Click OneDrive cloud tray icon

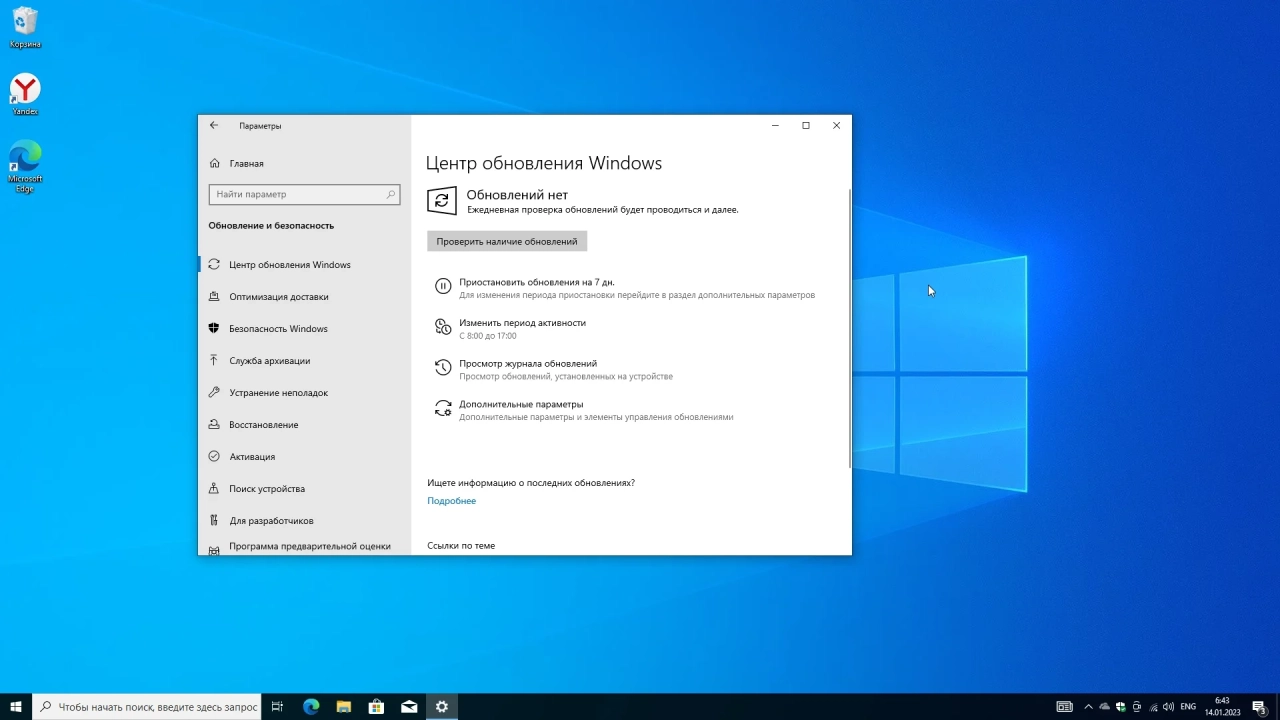(1105, 707)
